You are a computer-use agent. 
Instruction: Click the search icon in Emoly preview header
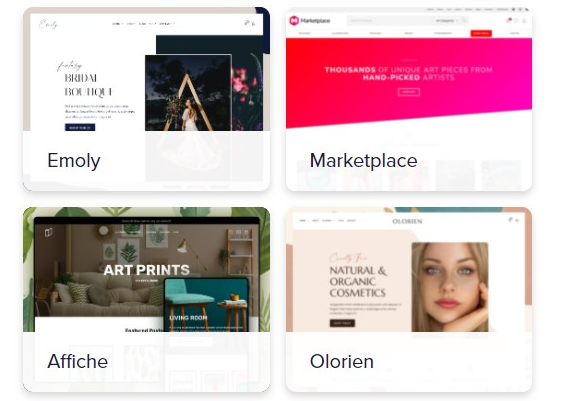point(246,23)
